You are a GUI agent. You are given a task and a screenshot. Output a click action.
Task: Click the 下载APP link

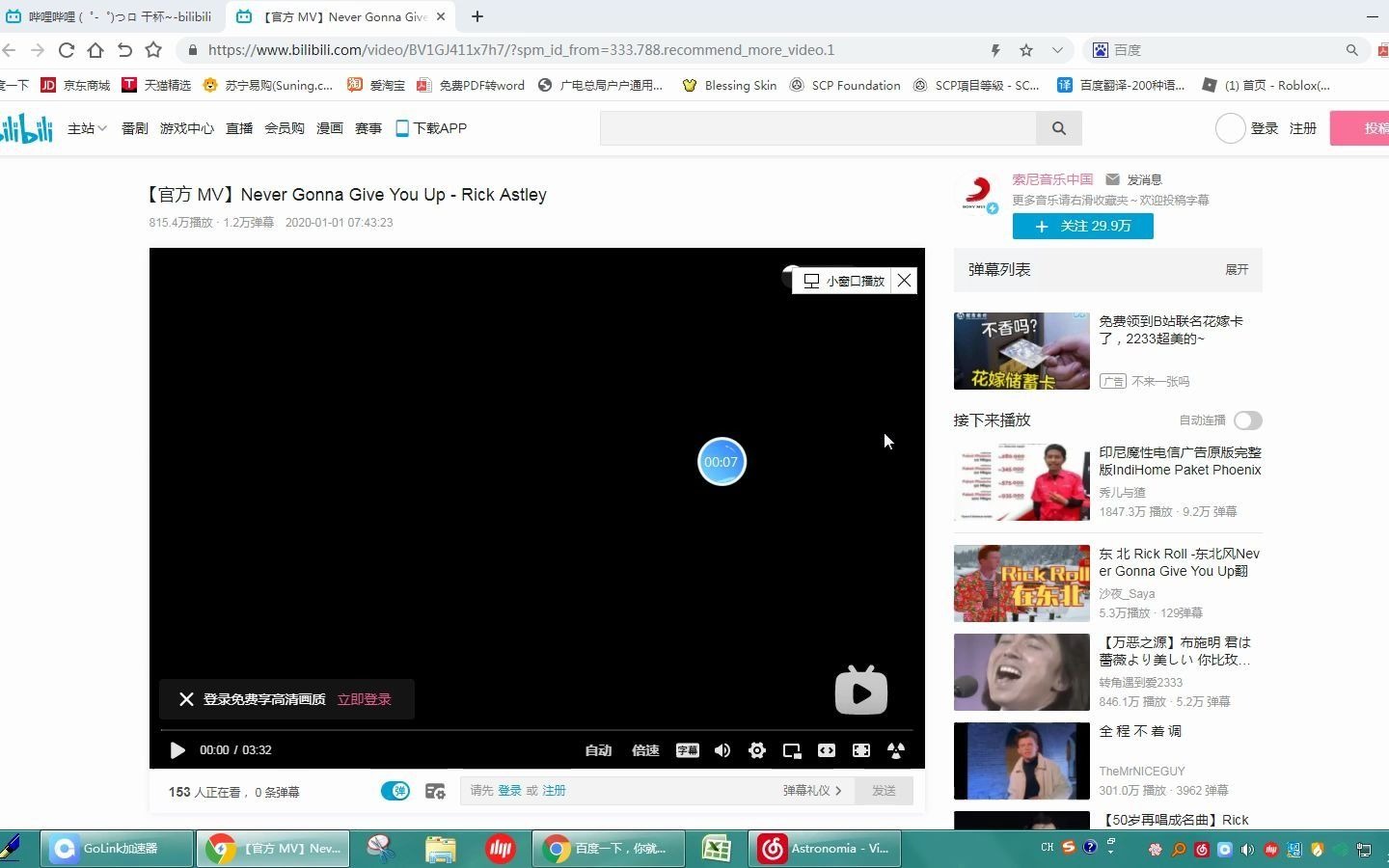[x=431, y=128]
